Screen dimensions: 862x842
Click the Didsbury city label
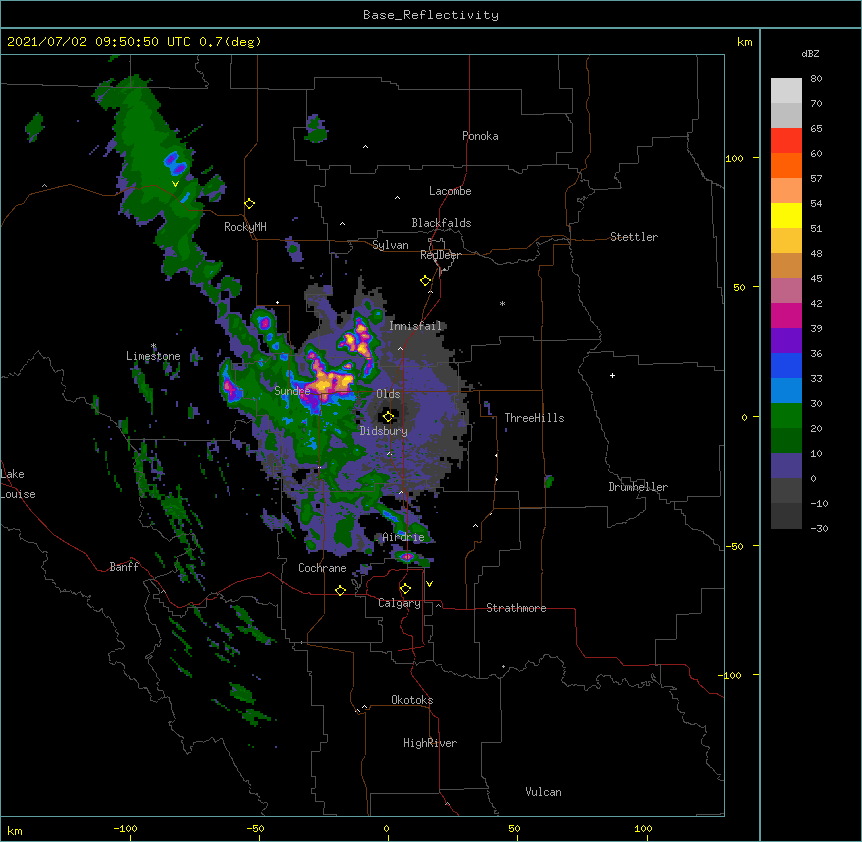click(384, 431)
